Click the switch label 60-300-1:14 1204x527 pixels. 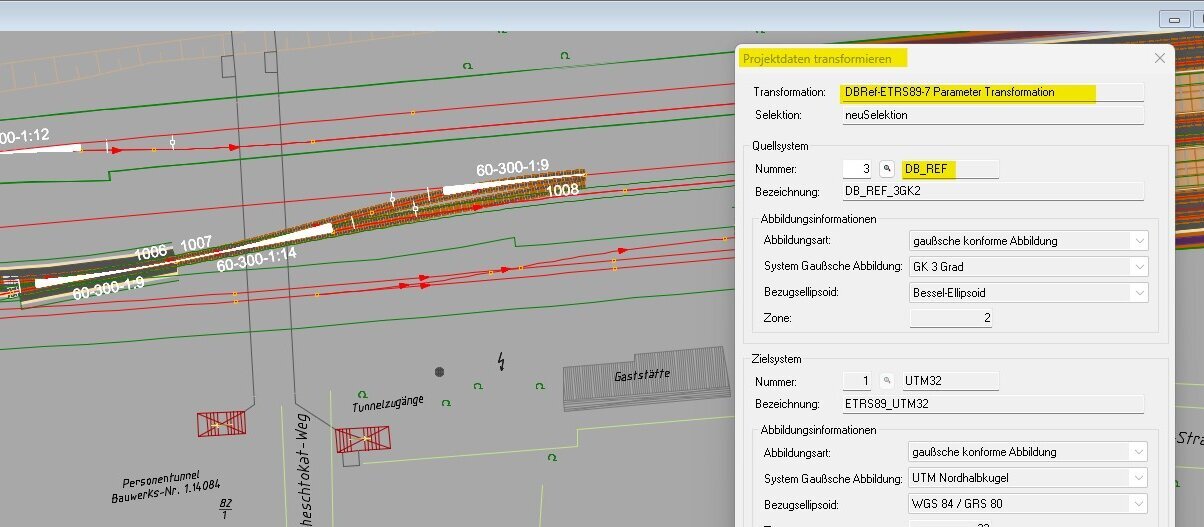[258, 260]
